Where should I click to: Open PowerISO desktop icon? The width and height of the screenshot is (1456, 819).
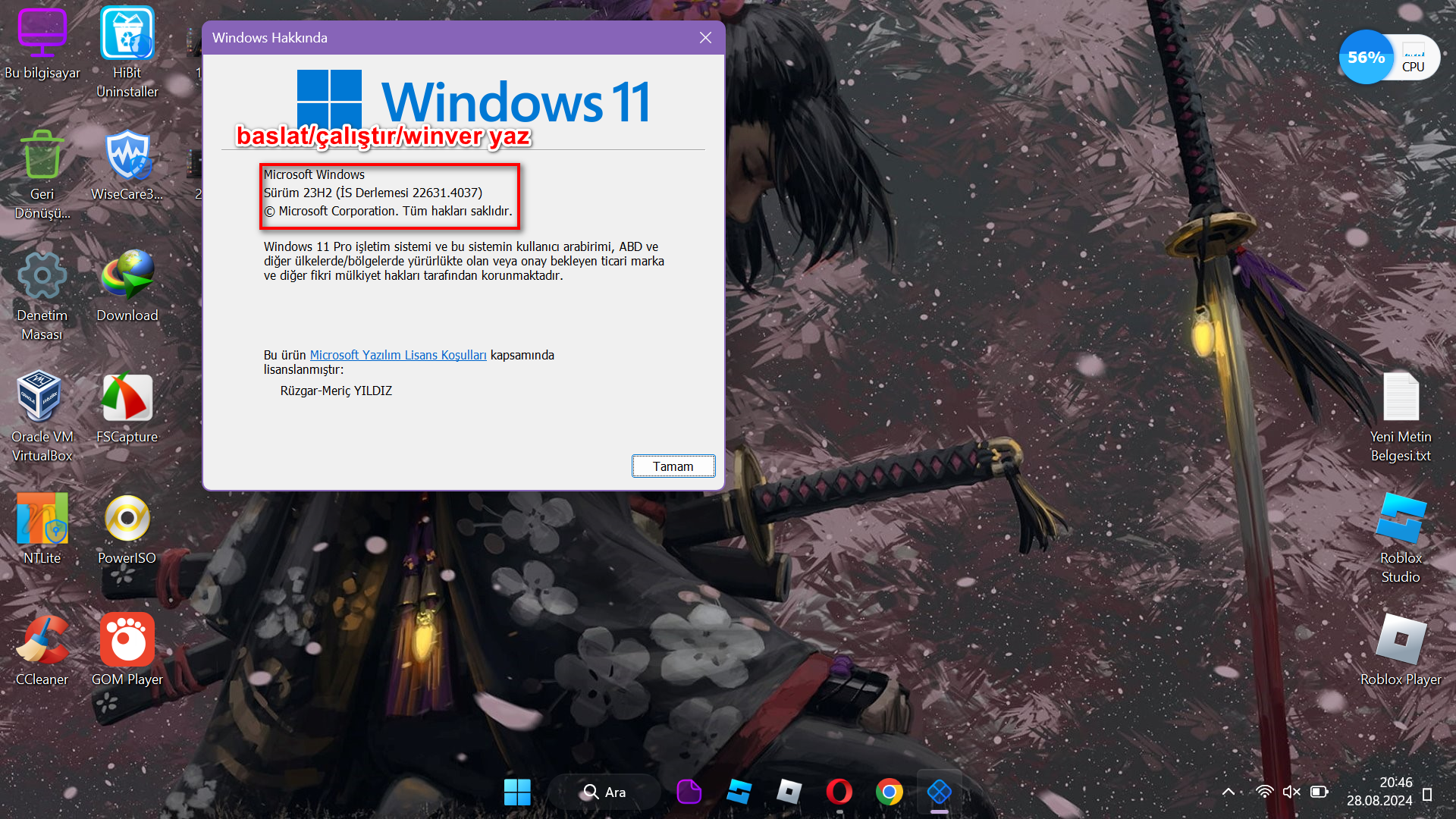[x=127, y=519]
